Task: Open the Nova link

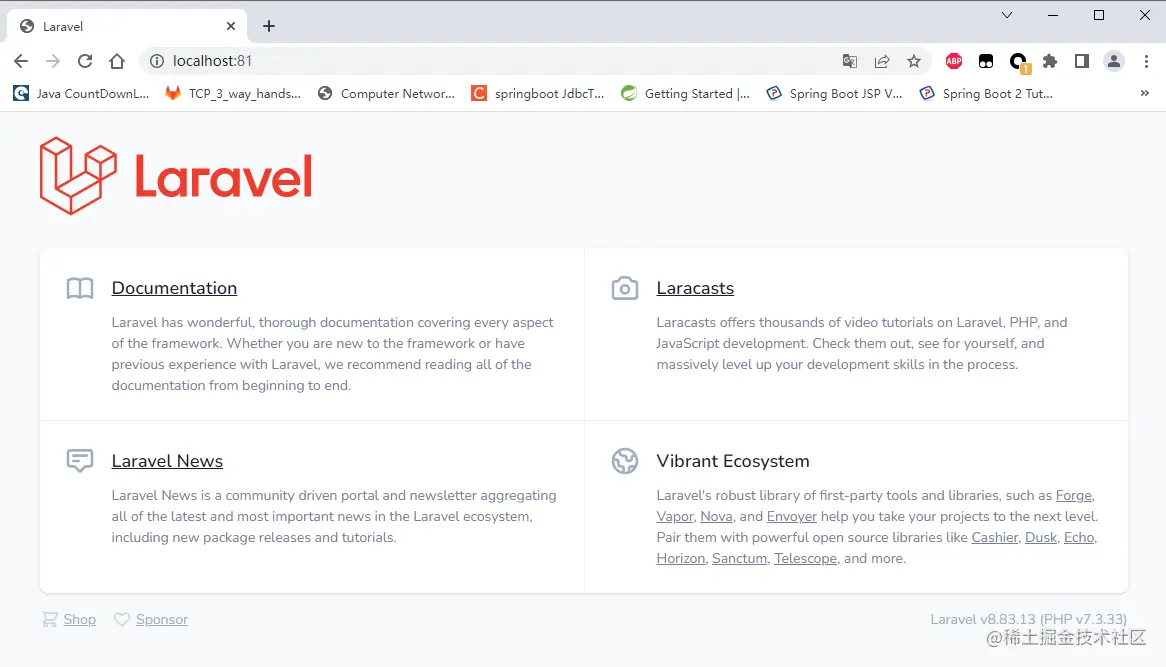Action: click(x=716, y=516)
